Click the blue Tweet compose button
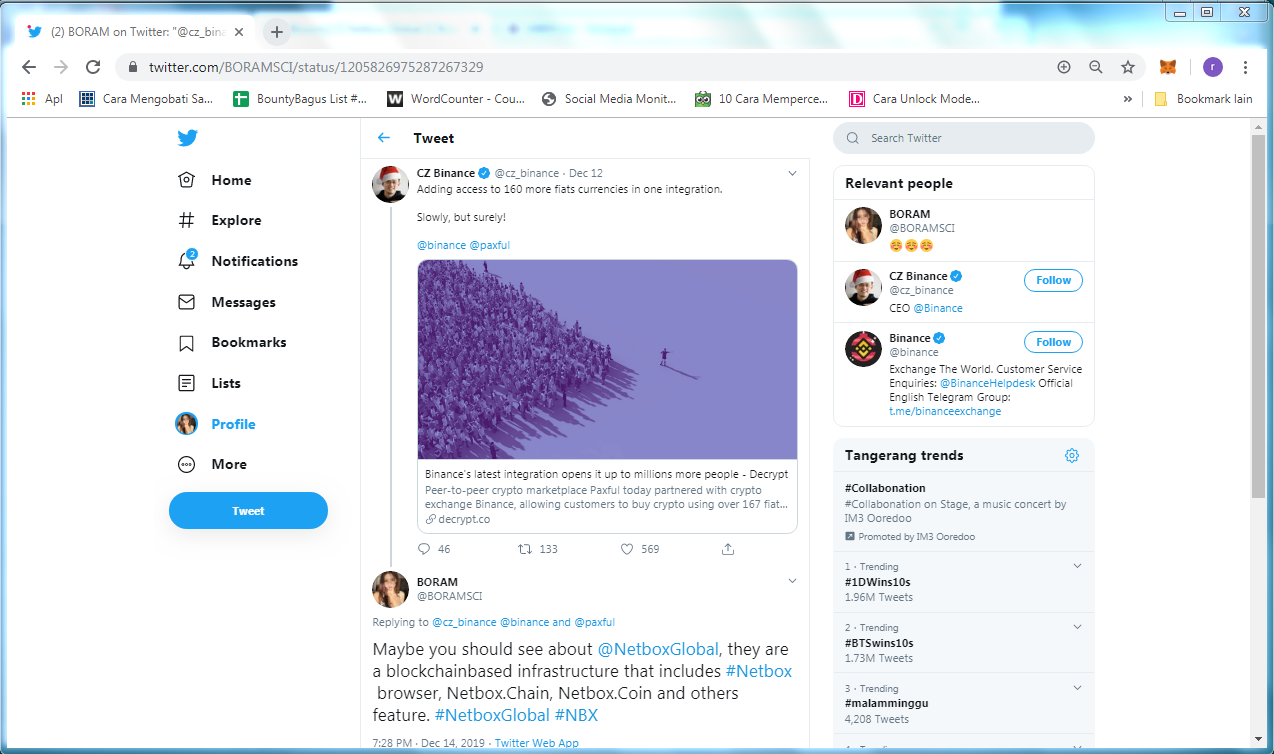The width and height of the screenshot is (1274, 754). 248,510
